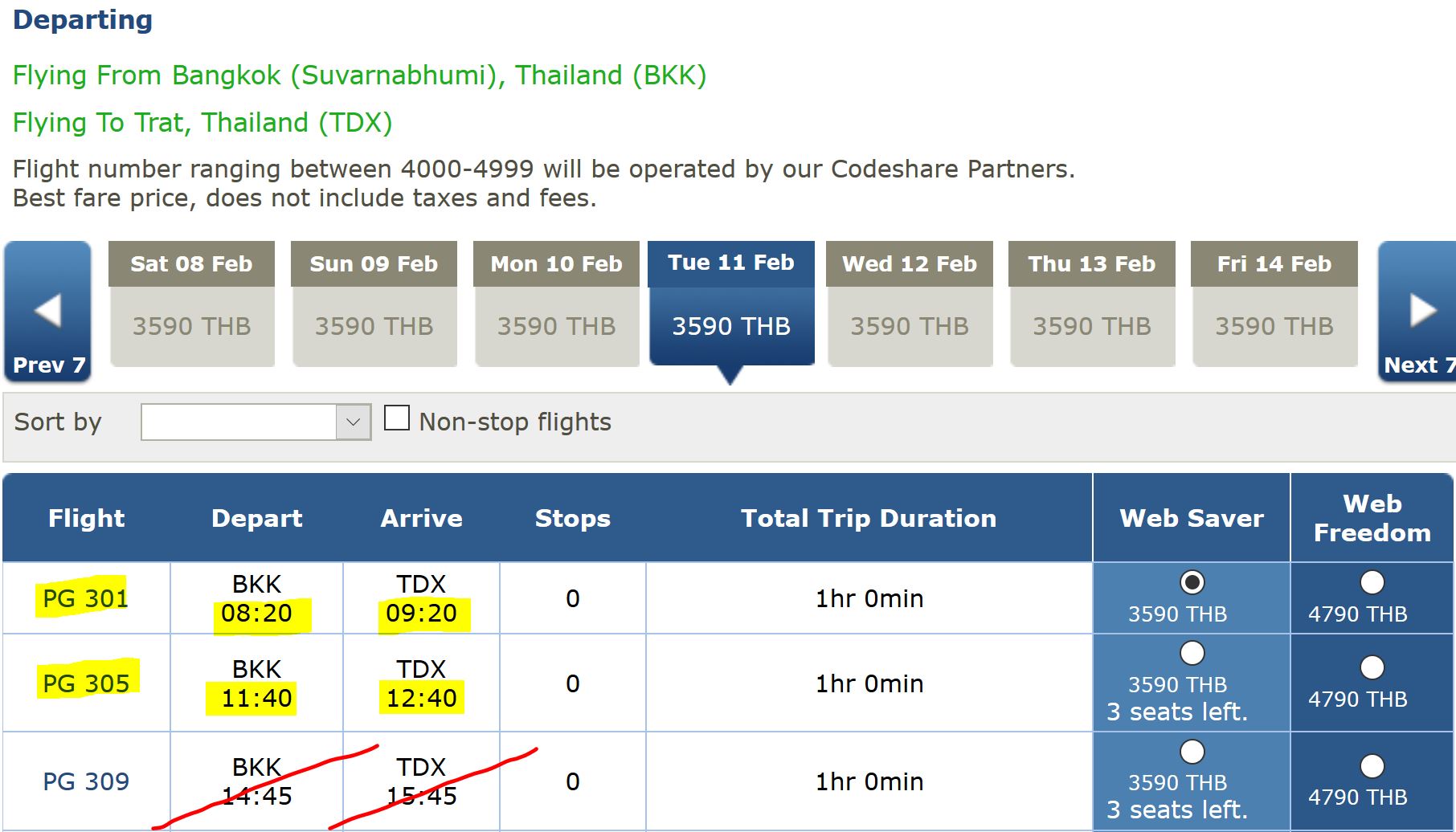Select the Mon 10 Feb date tab
Viewport: 1456px width, 832px height.
tap(556, 304)
